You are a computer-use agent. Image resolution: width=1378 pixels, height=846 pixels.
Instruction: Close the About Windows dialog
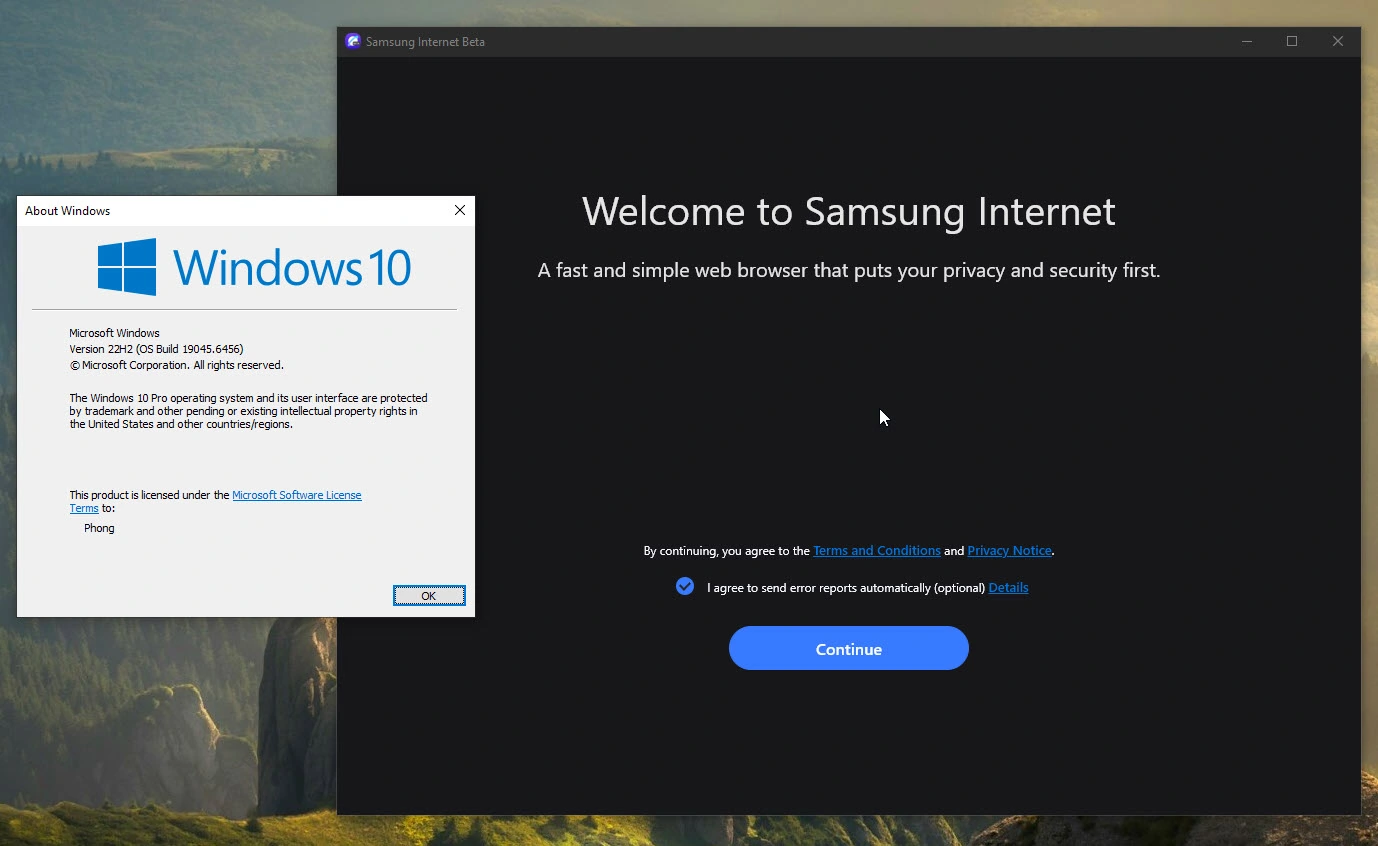tap(460, 210)
